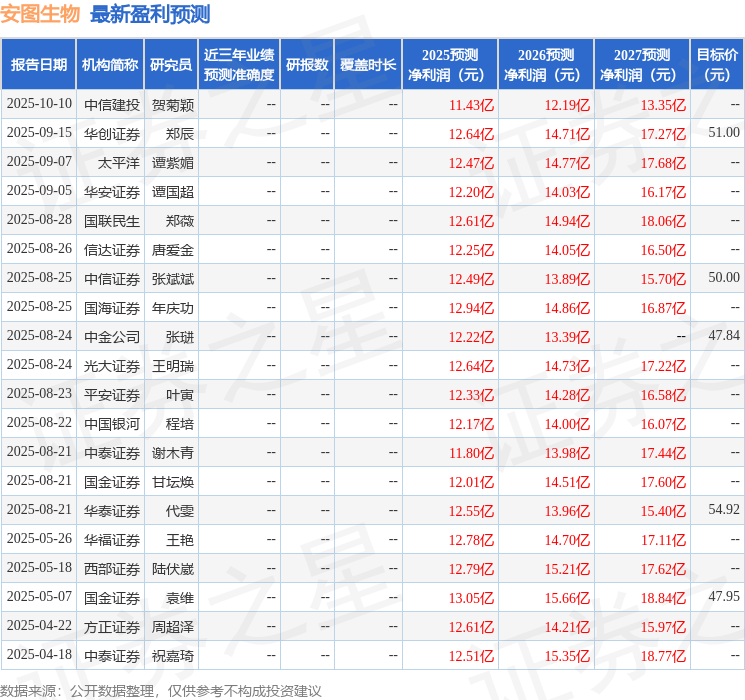Click the 2025预测净利润 column header
The height and width of the screenshot is (700, 745).
point(450,65)
